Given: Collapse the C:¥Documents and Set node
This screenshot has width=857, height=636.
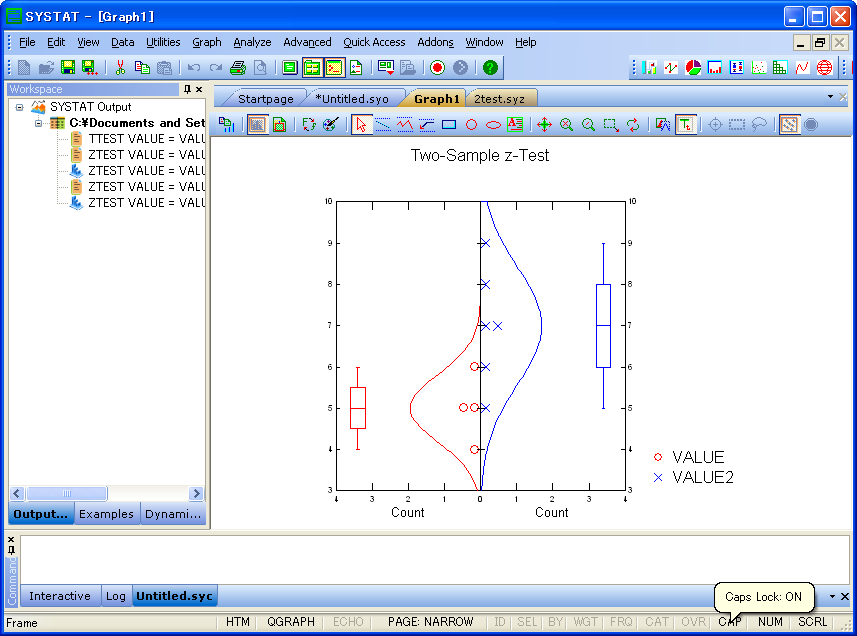Looking at the screenshot, I should [x=38, y=123].
